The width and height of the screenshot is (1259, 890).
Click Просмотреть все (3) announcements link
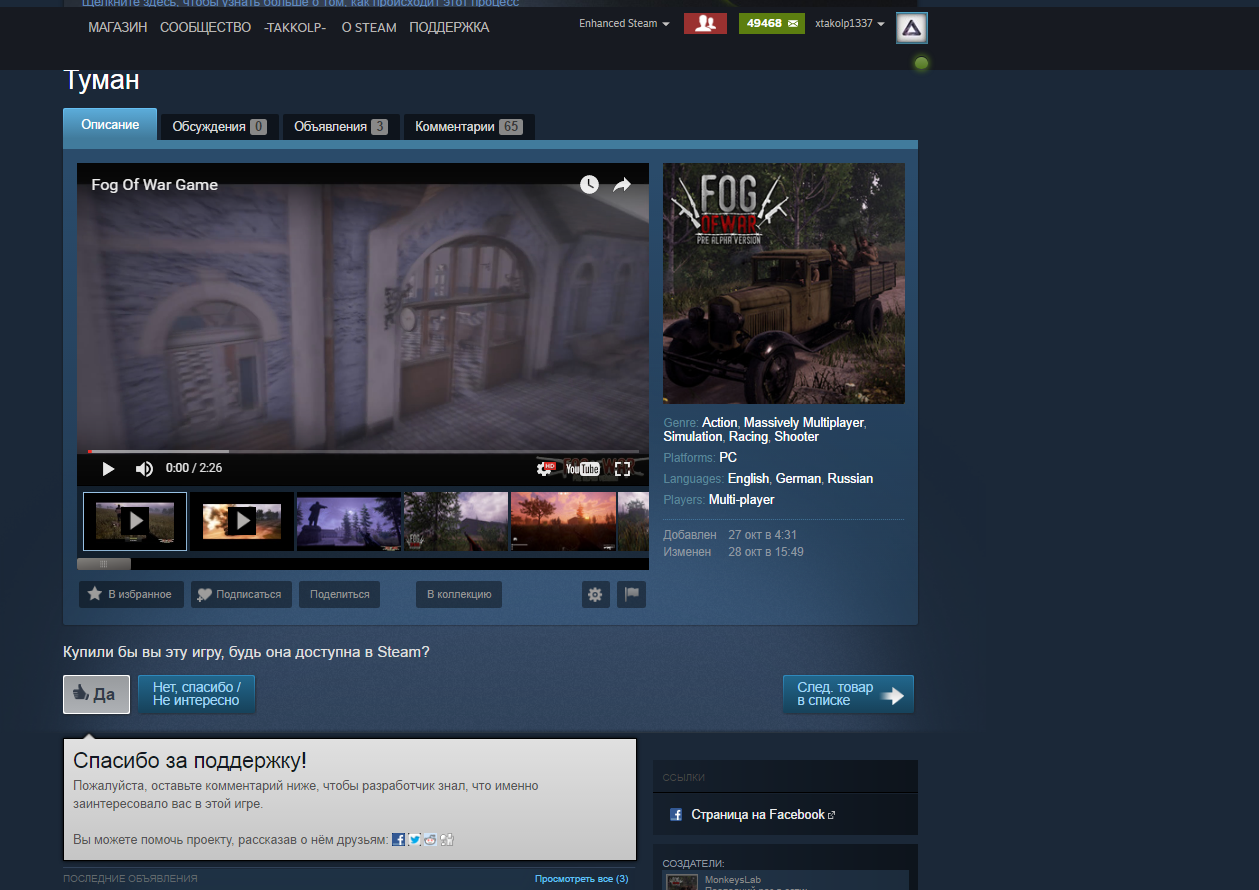pyautogui.click(x=582, y=879)
